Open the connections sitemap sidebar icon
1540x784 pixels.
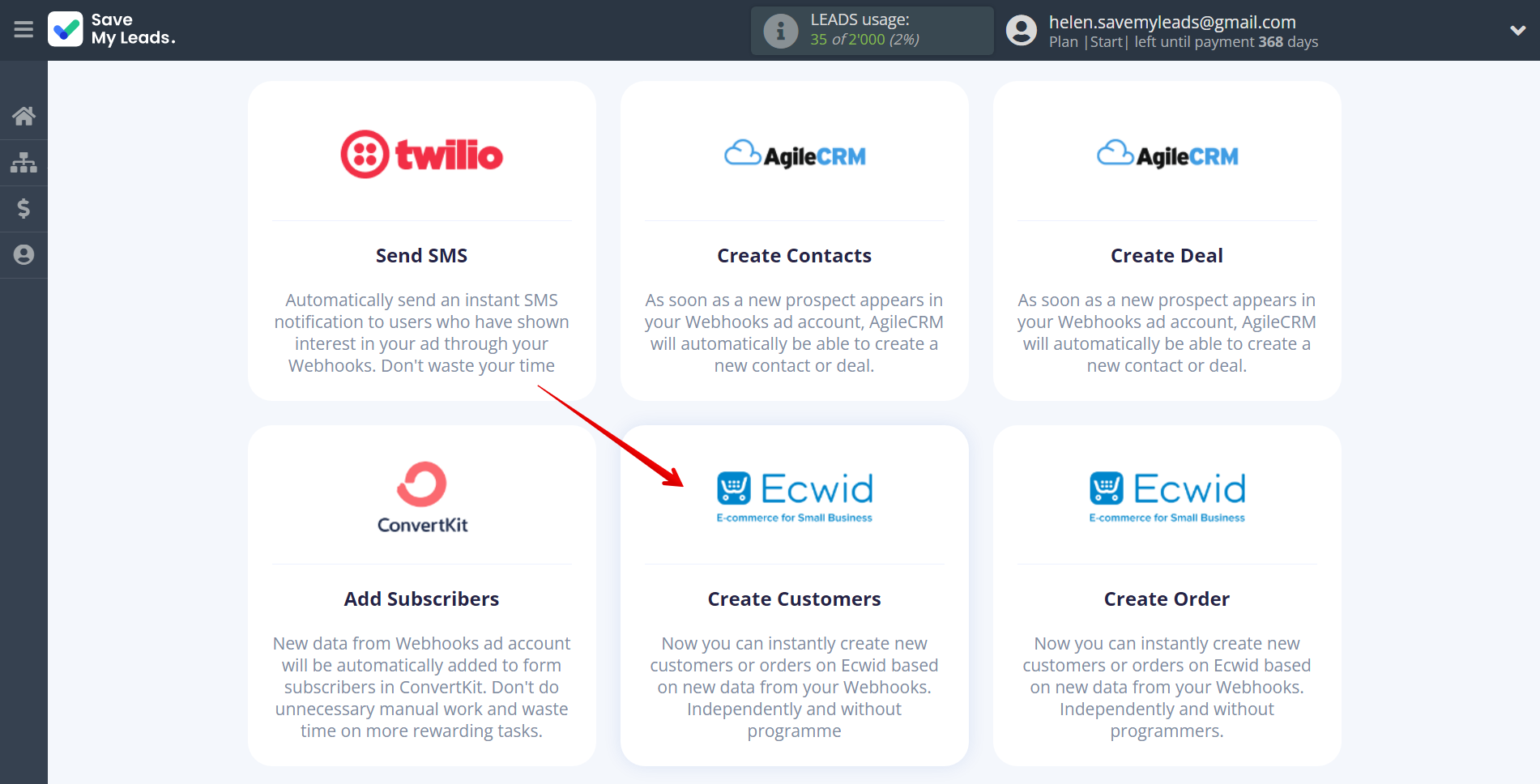coord(23,163)
